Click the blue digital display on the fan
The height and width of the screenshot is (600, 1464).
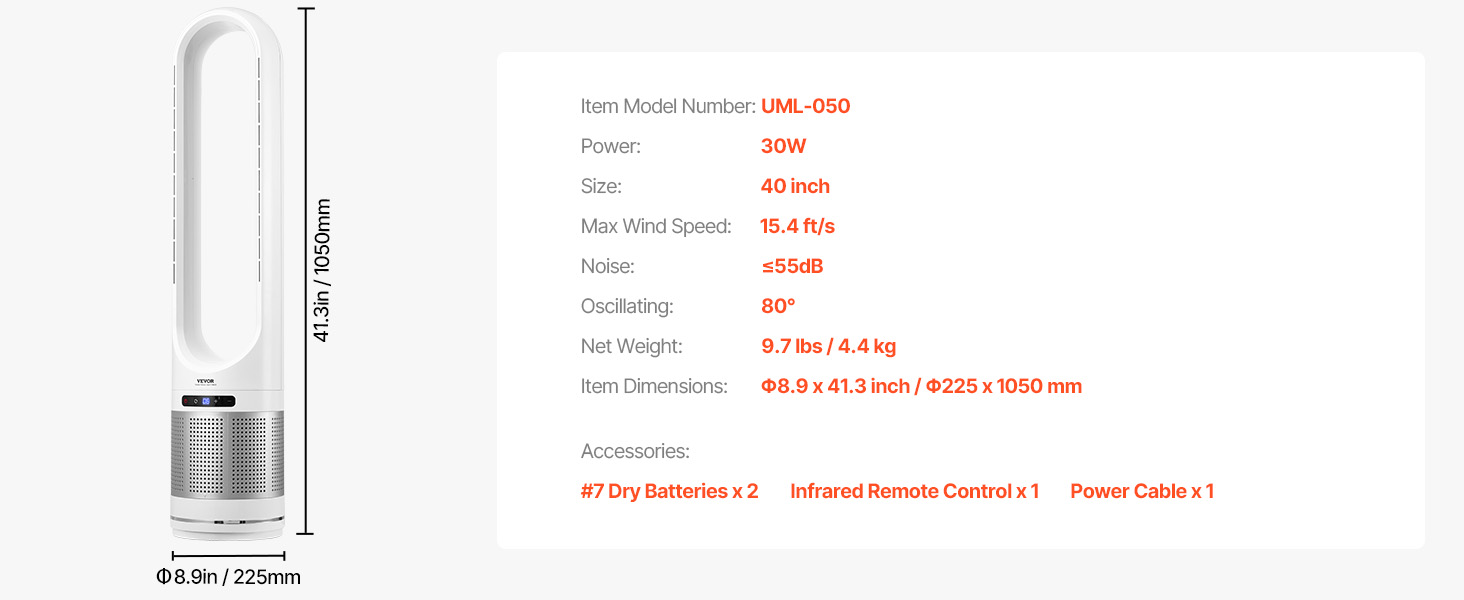[206, 401]
